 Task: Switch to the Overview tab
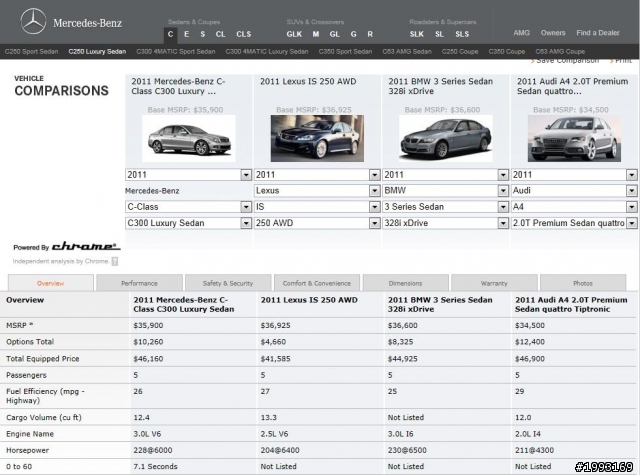pyautogui.click(x=51, y=283)
